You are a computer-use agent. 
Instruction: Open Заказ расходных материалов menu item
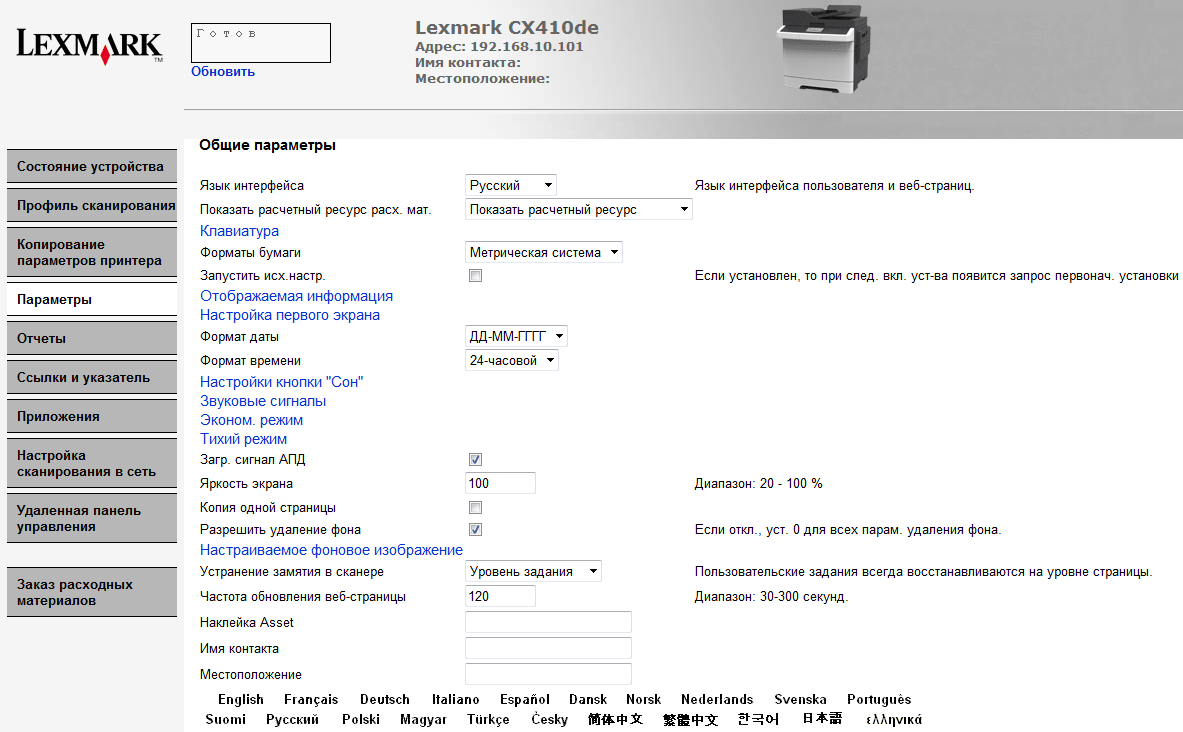pyautogui.click(x=92, y=592)
